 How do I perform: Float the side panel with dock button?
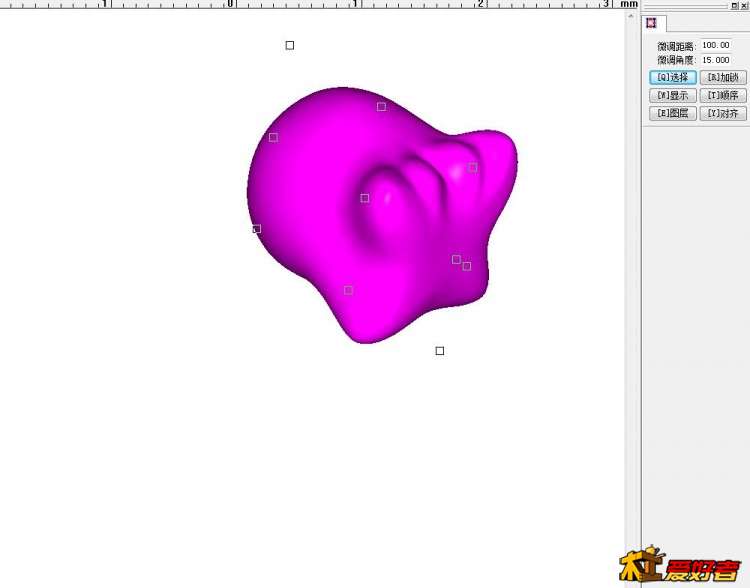click(734, 5)
